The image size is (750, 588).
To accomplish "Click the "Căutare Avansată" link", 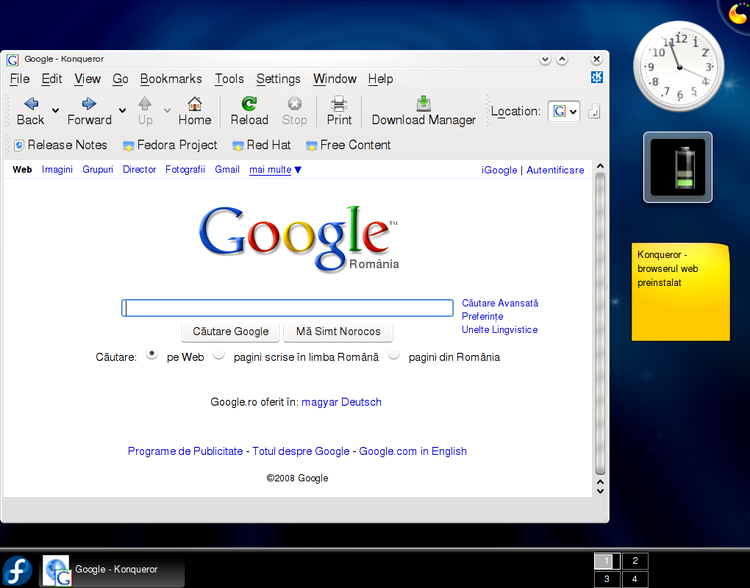I will 499,303.
